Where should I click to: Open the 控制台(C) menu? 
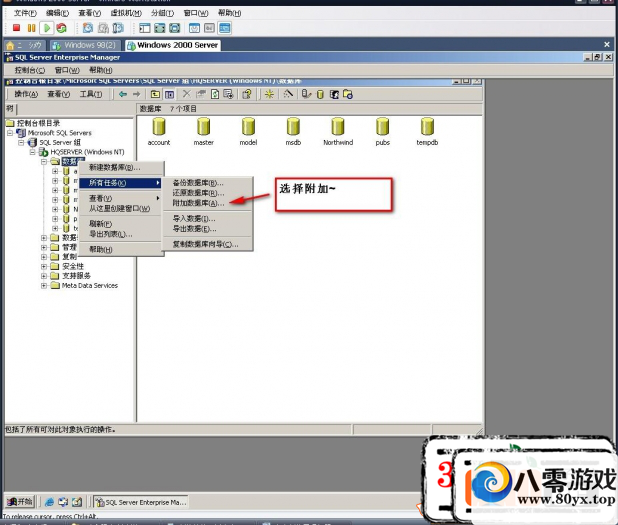(x=30, y=70)
